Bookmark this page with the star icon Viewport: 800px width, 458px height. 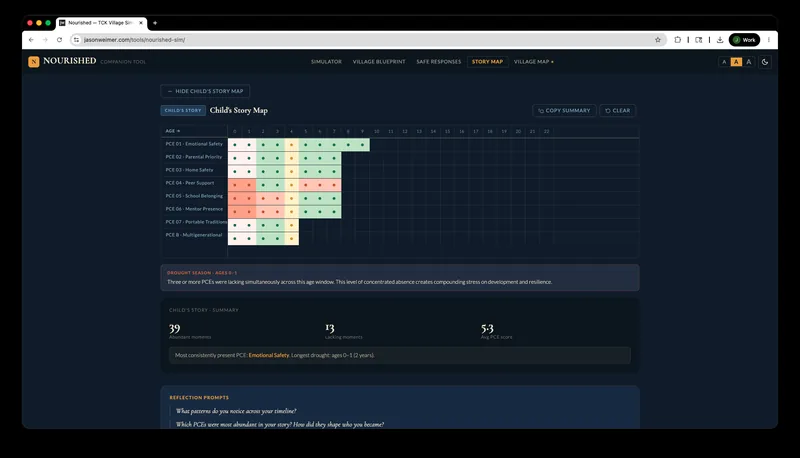(x=658, y=40)
